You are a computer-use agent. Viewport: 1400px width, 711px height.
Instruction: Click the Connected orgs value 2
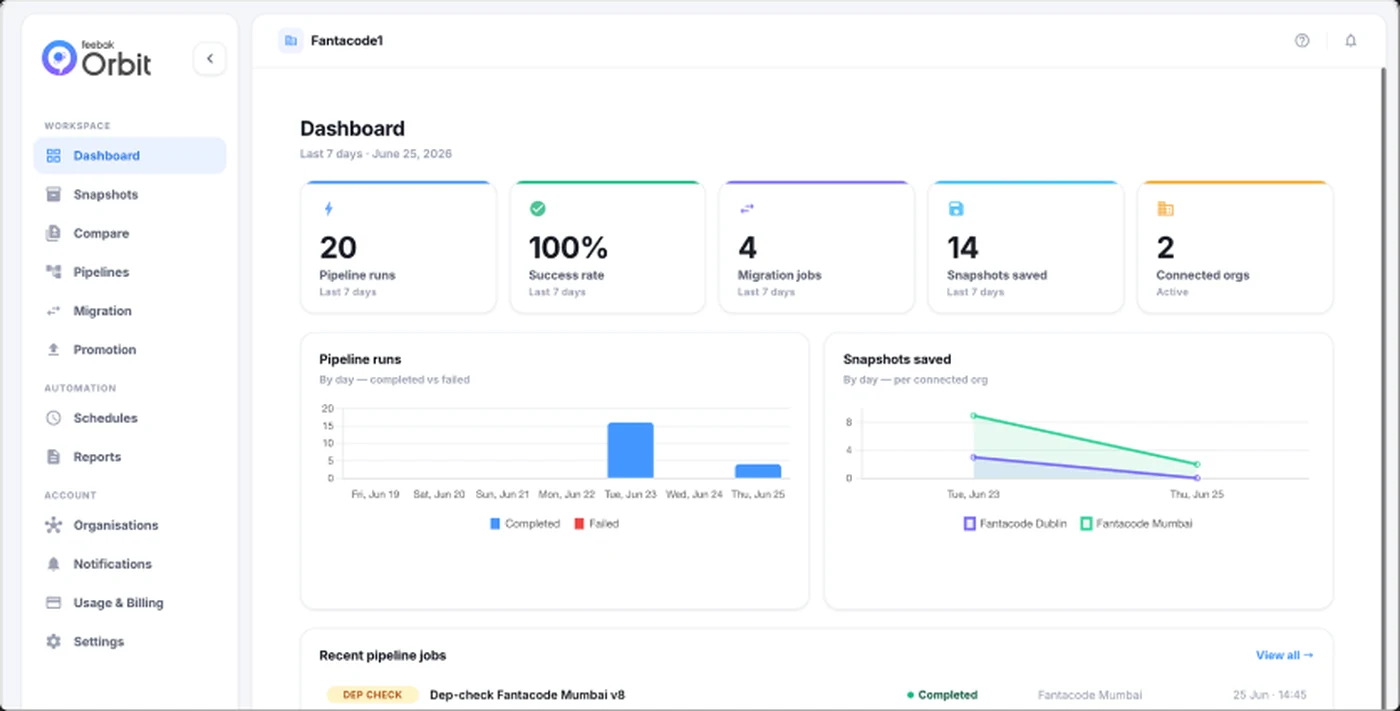click(1165, 247)
